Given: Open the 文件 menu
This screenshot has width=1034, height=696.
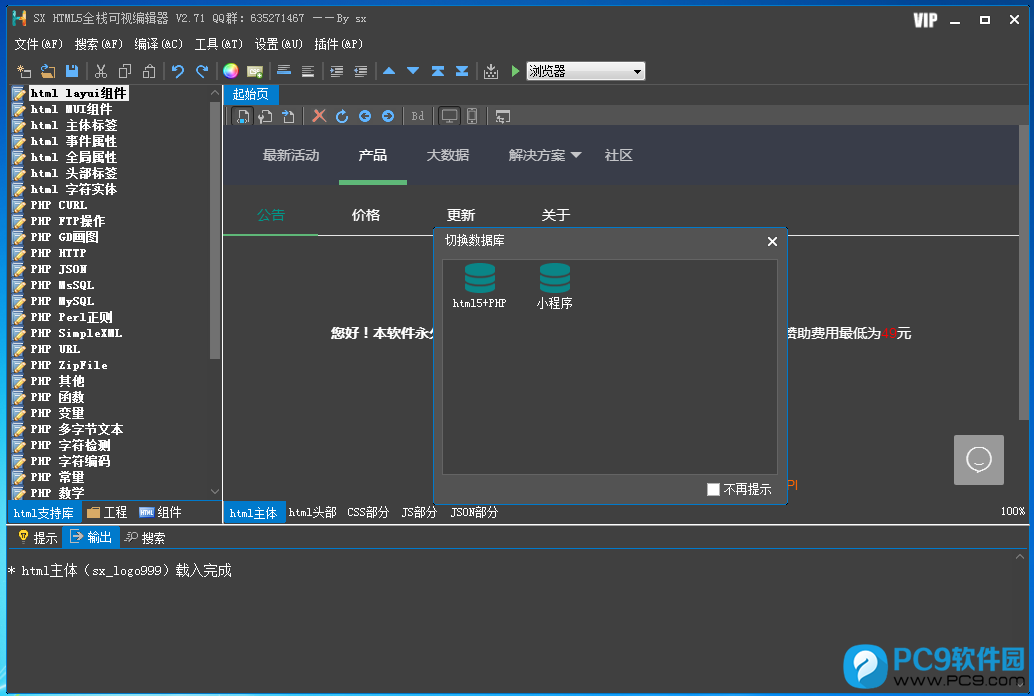Looking at the screenshot, I should 38,44.
